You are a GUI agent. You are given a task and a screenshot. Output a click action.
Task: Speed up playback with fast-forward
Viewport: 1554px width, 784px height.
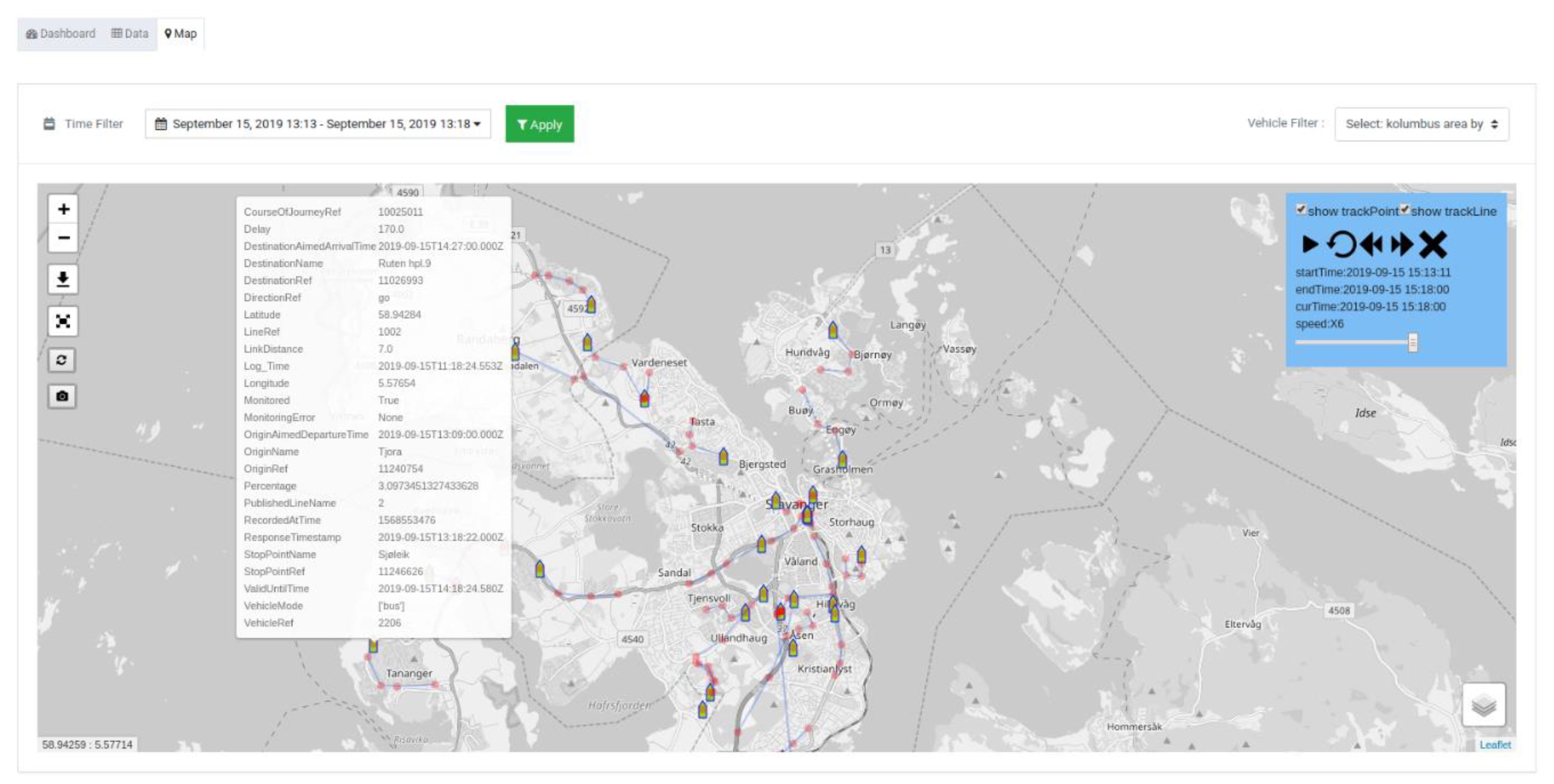tap(1401, 244)
